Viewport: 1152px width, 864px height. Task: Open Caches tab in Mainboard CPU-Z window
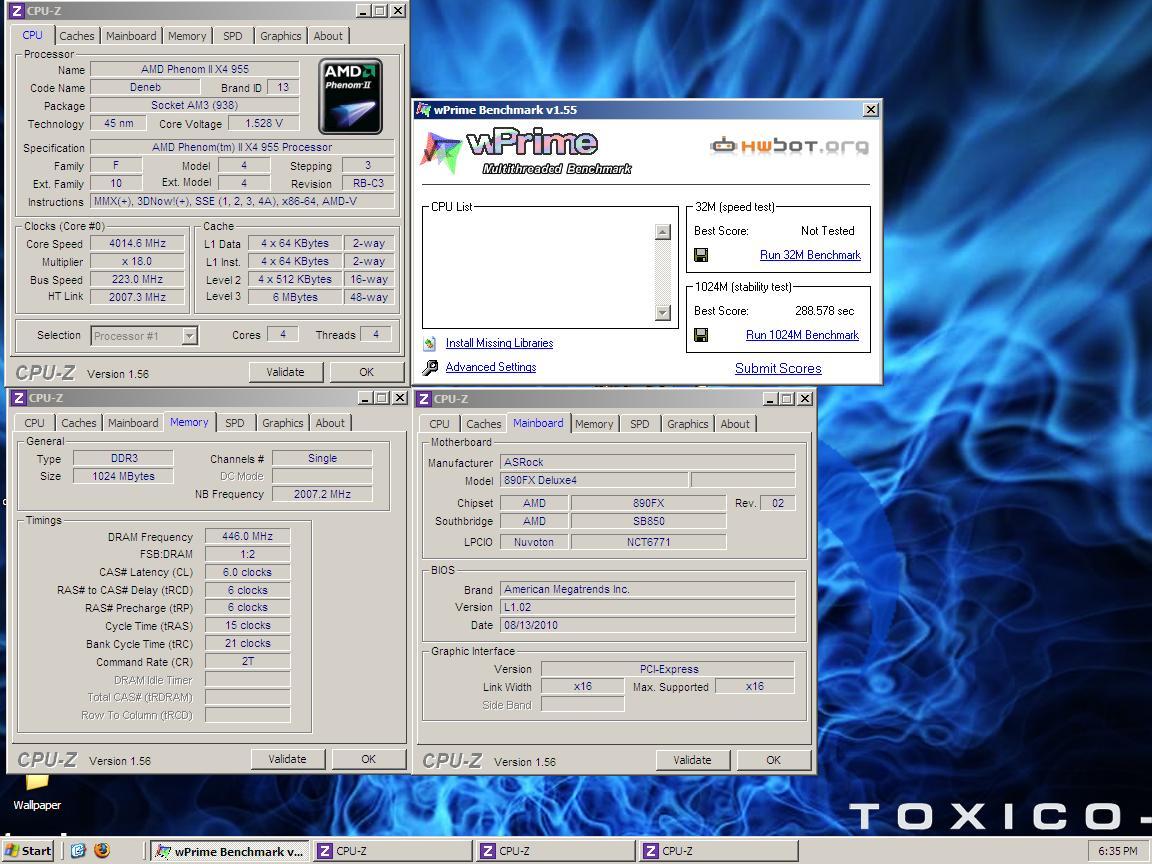(483, 424)
